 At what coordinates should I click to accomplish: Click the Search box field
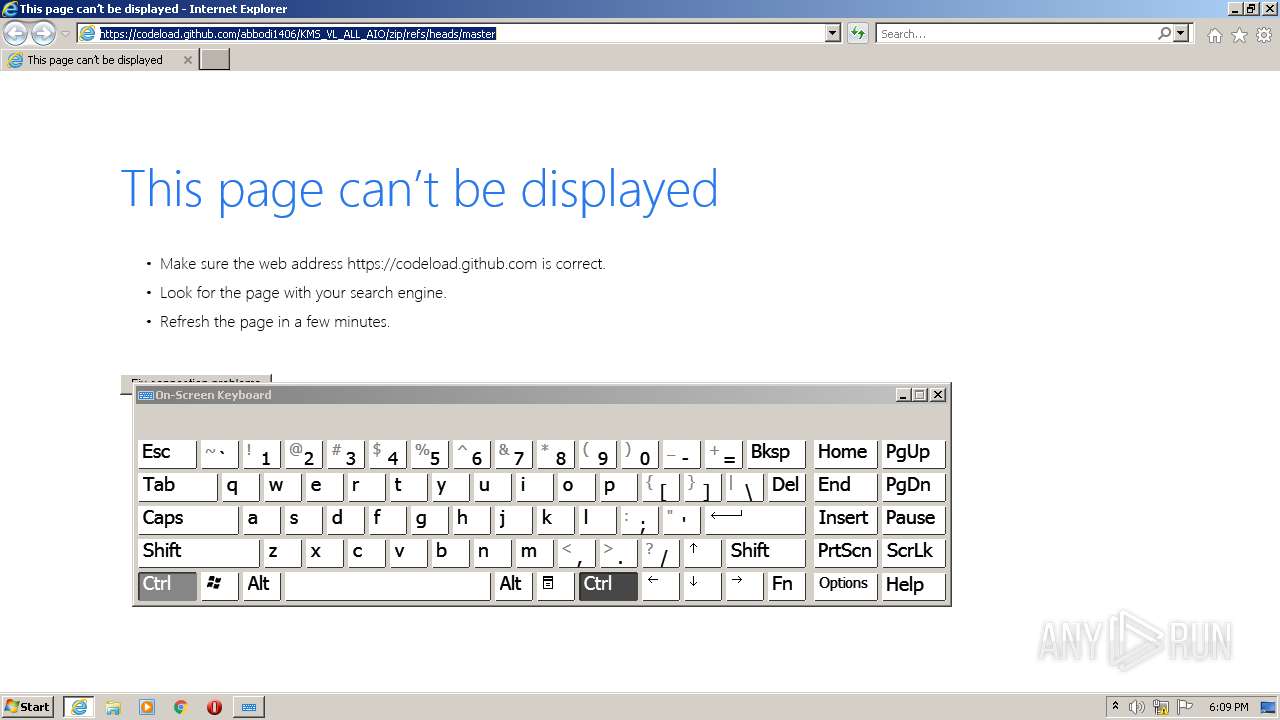click(x=1016, y=33)
